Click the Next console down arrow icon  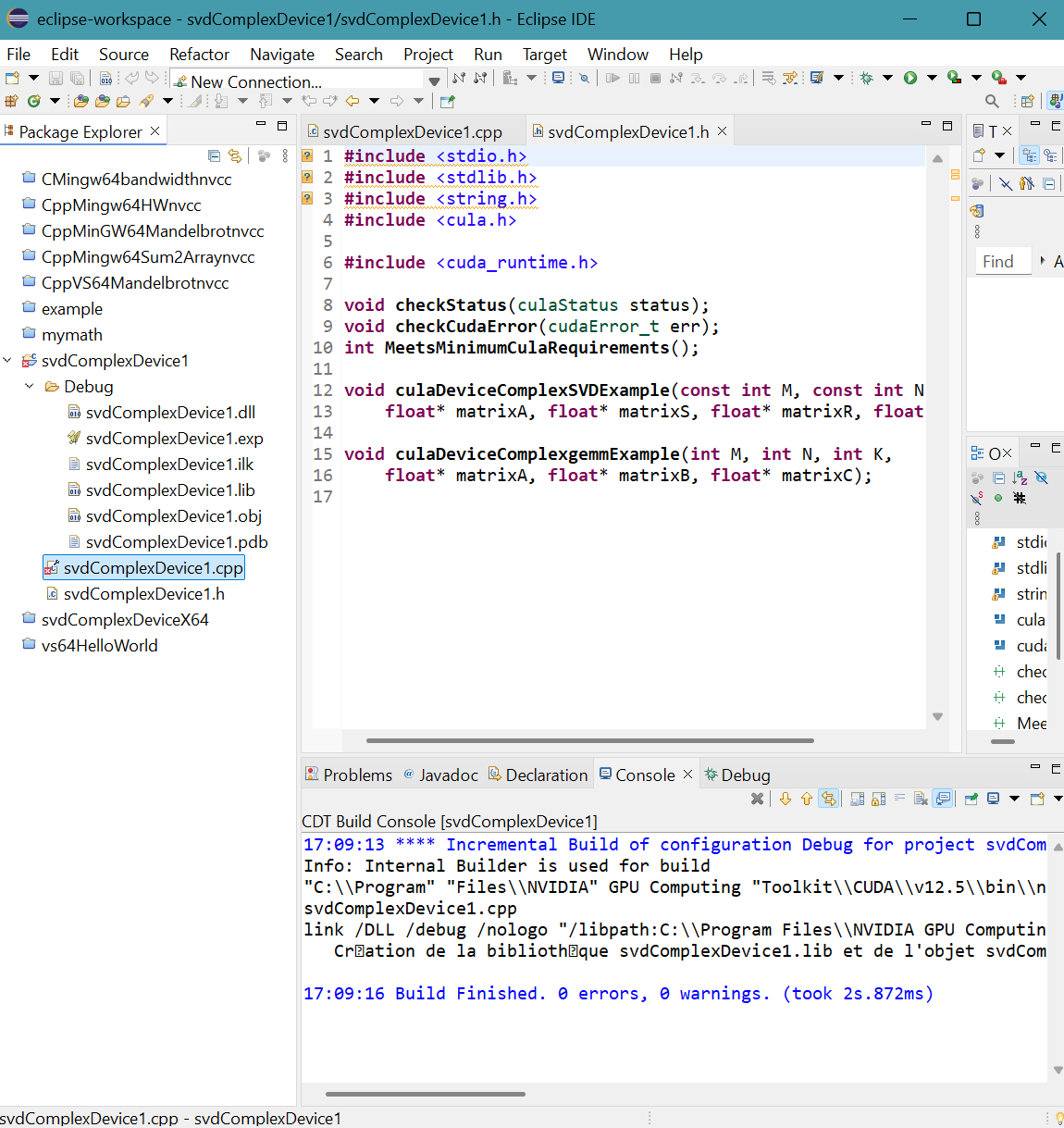pyautogui.click(x=786, y=799)
